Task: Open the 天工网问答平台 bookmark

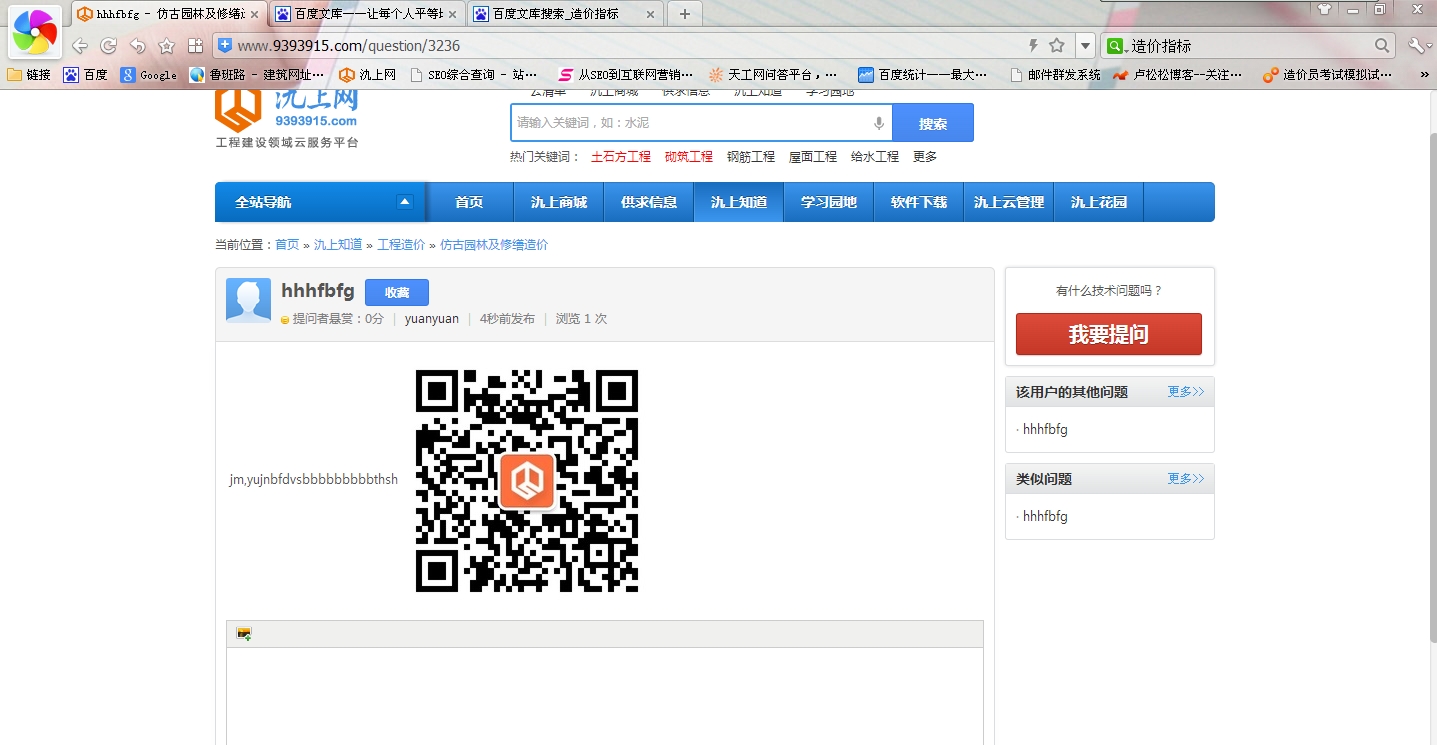Action: pyautogui.click(x=772, y=75)
